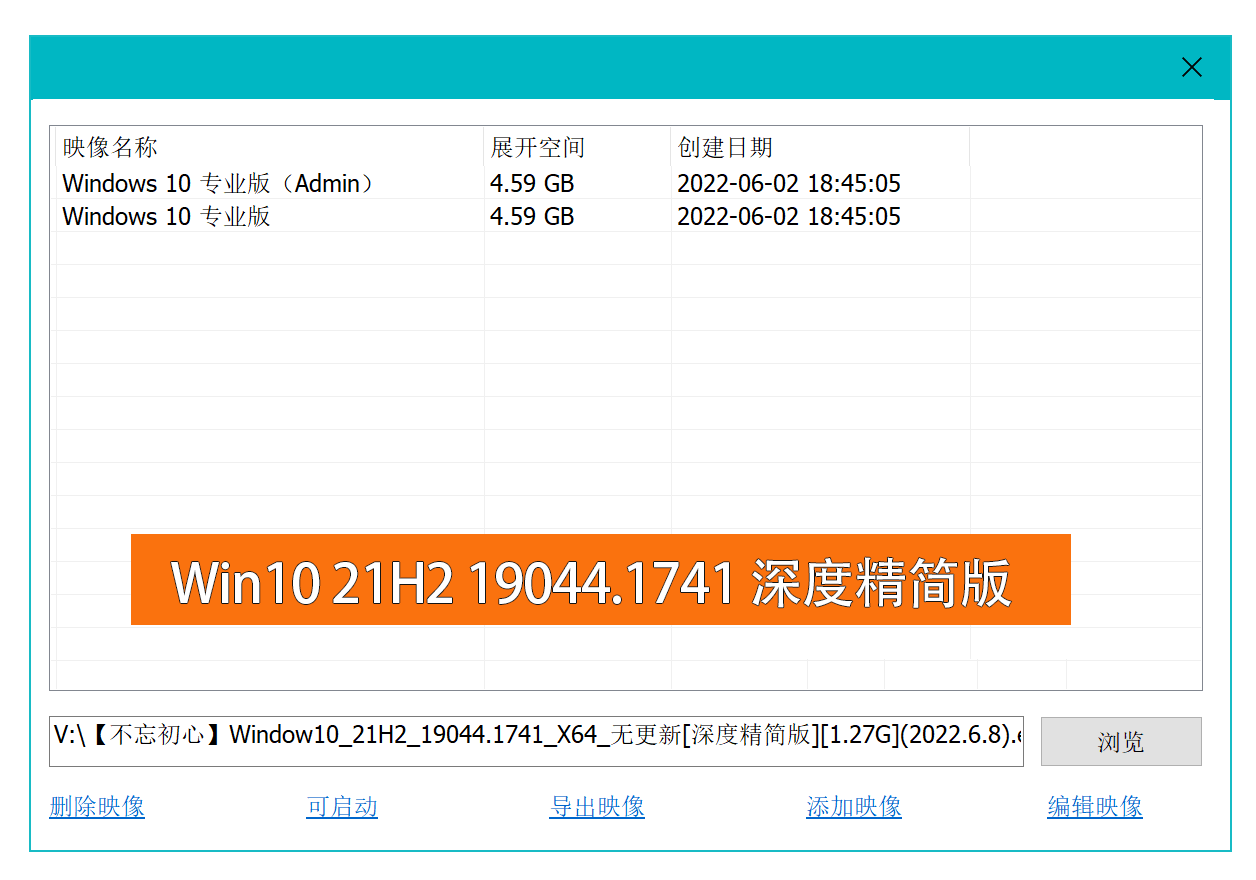Click the teal title bar of the window
Screen dimensions: 1256x880
tap(600, 67)
